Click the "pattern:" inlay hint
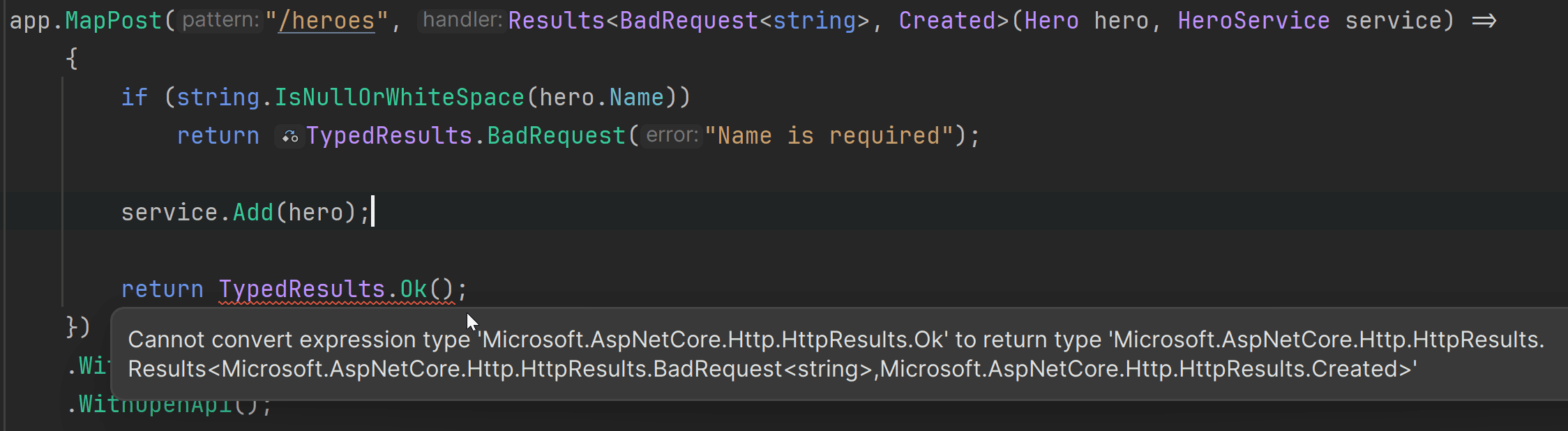Screen dimensions: 1568x431 click(220, 20)
